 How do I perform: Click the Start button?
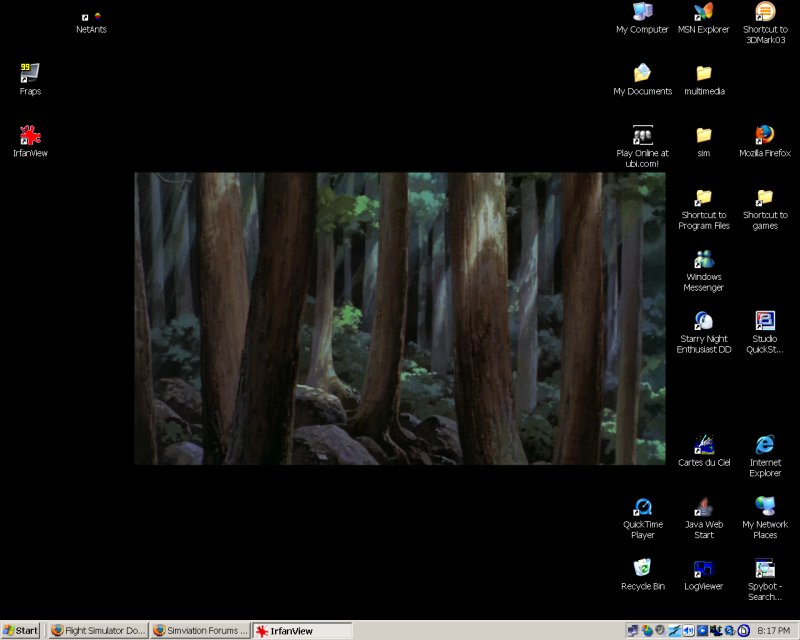coord(21,631)
